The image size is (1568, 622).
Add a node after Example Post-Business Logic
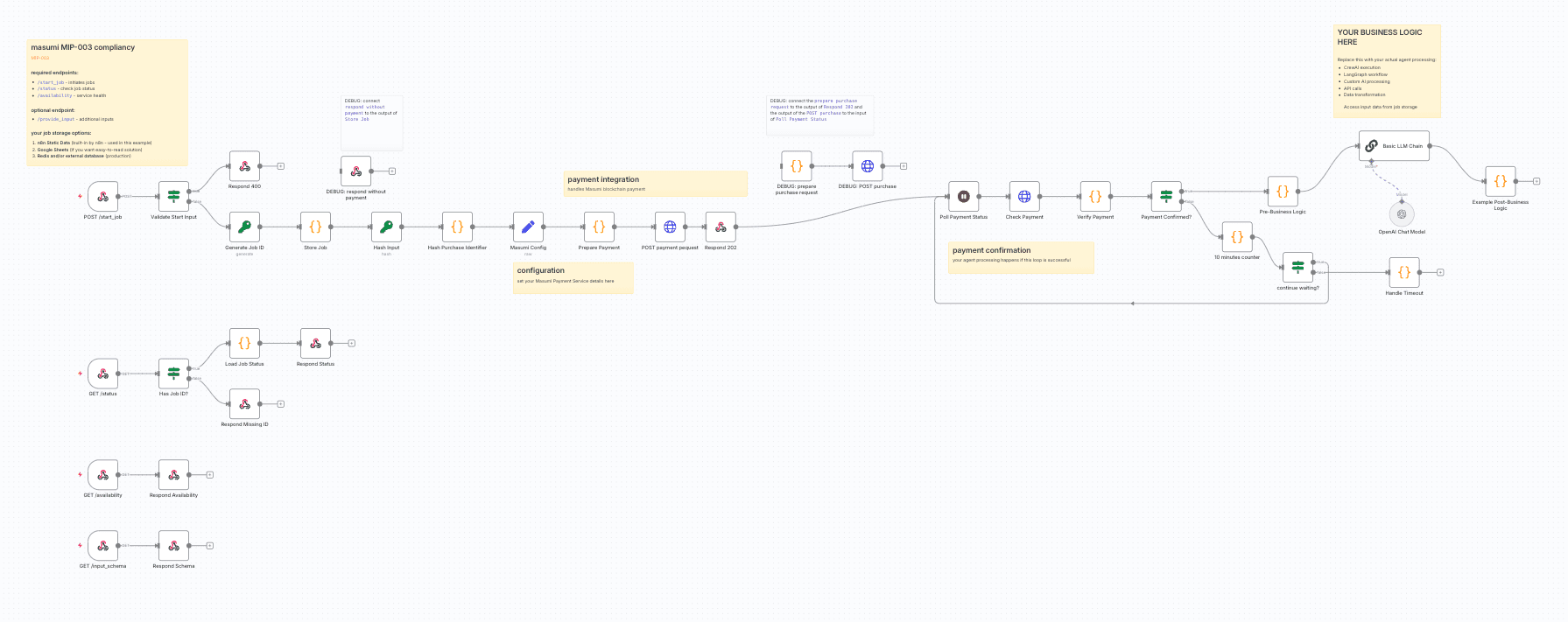point(1536,182)
